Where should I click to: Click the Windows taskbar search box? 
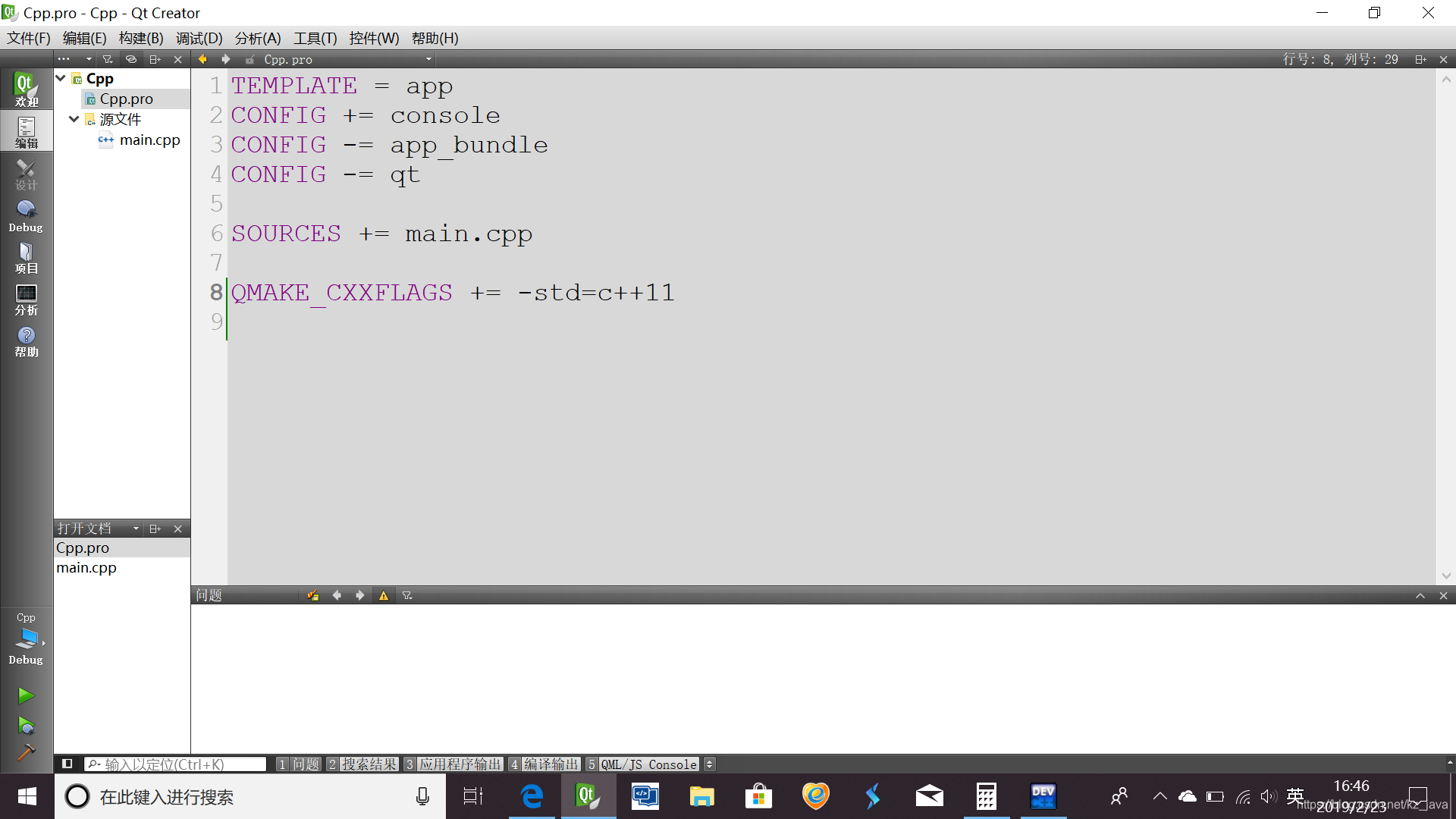click(x=250, y=796)
